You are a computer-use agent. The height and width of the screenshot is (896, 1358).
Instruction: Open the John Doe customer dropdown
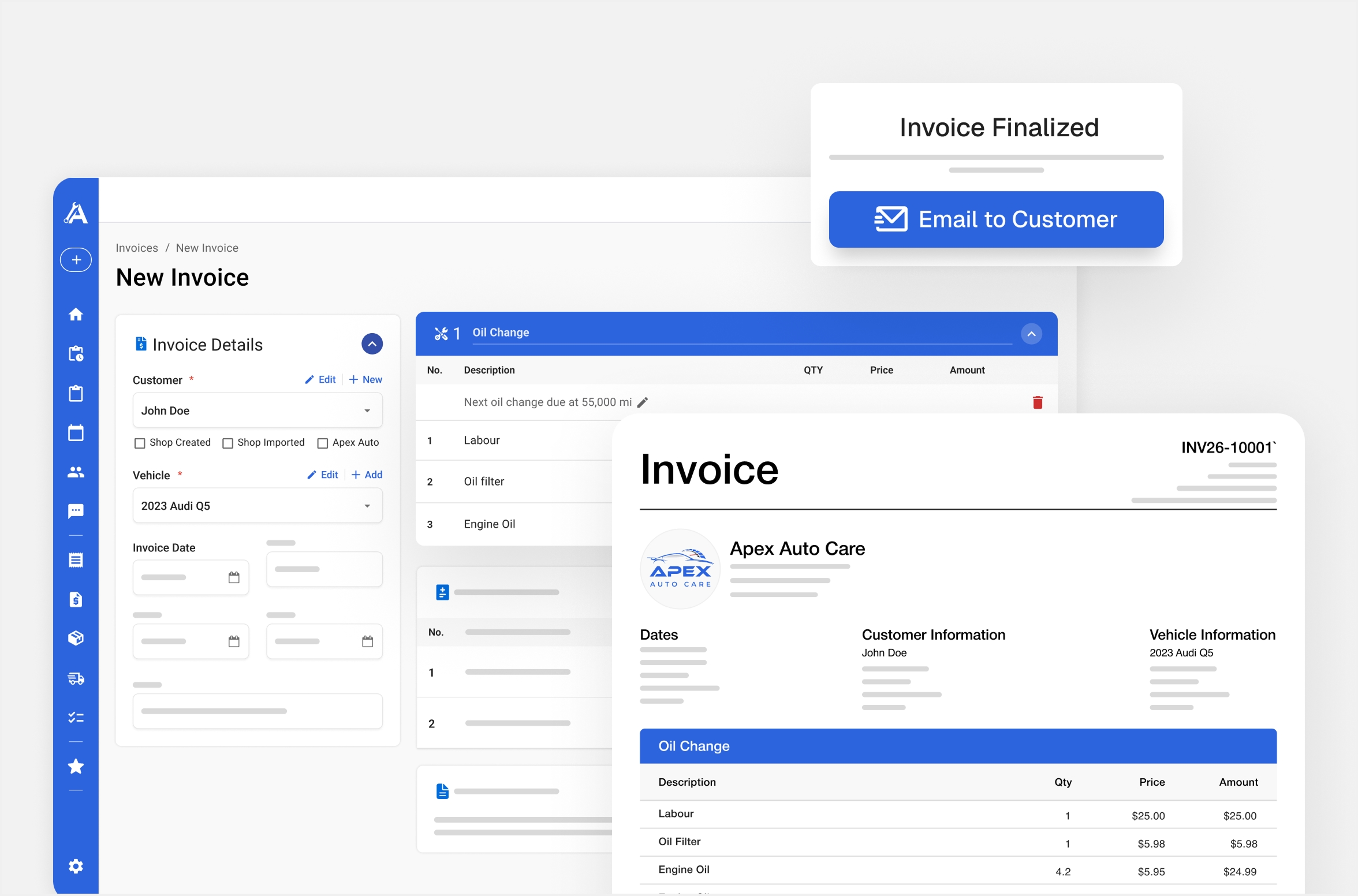point(258,410)
